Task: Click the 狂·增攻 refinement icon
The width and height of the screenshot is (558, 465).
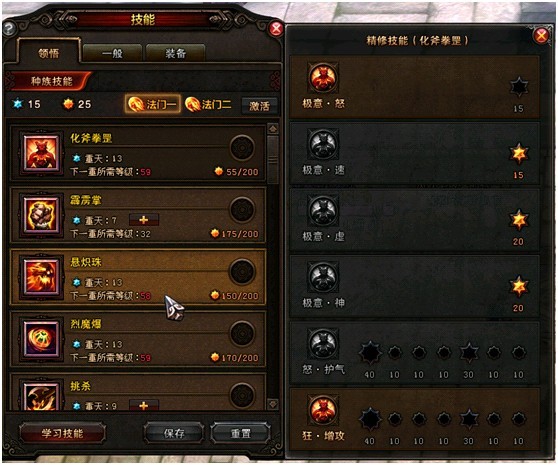Action: pos(323,409)
